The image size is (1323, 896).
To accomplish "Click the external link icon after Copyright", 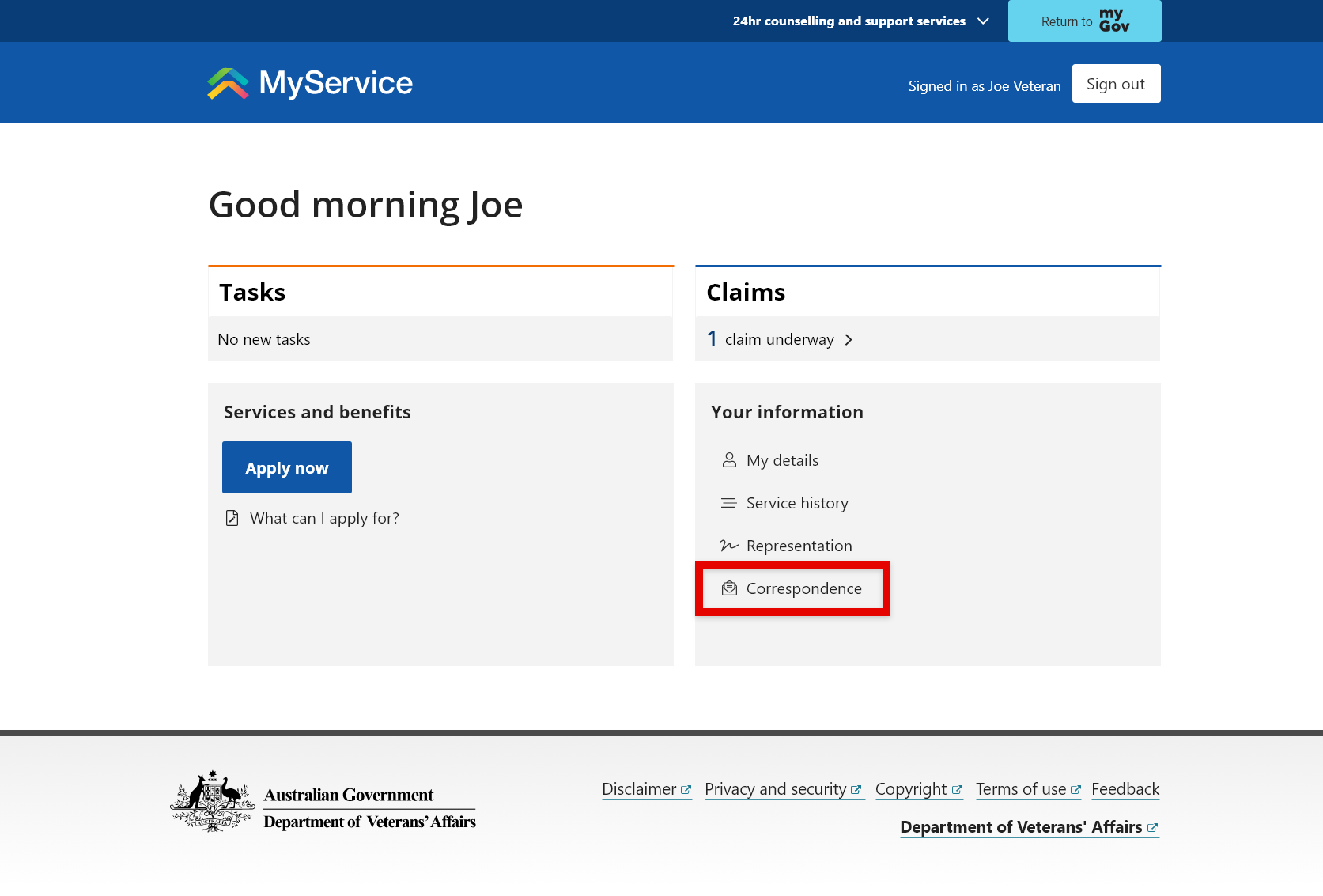I will coord(957,790).
